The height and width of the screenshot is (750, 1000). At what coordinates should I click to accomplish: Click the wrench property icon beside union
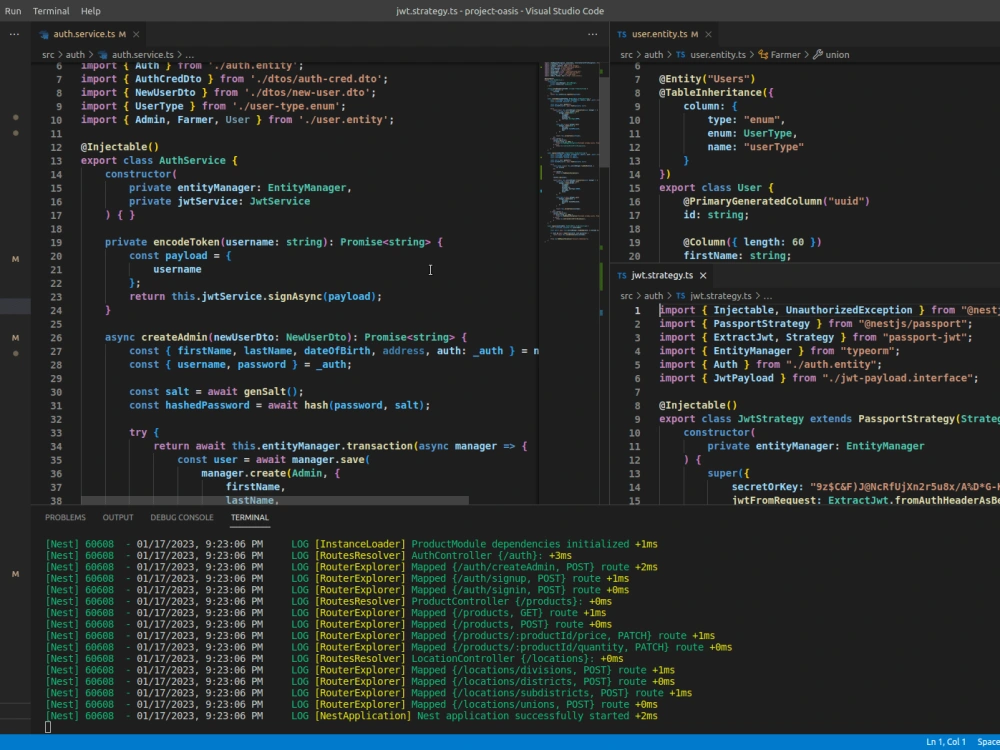point(818,55)
